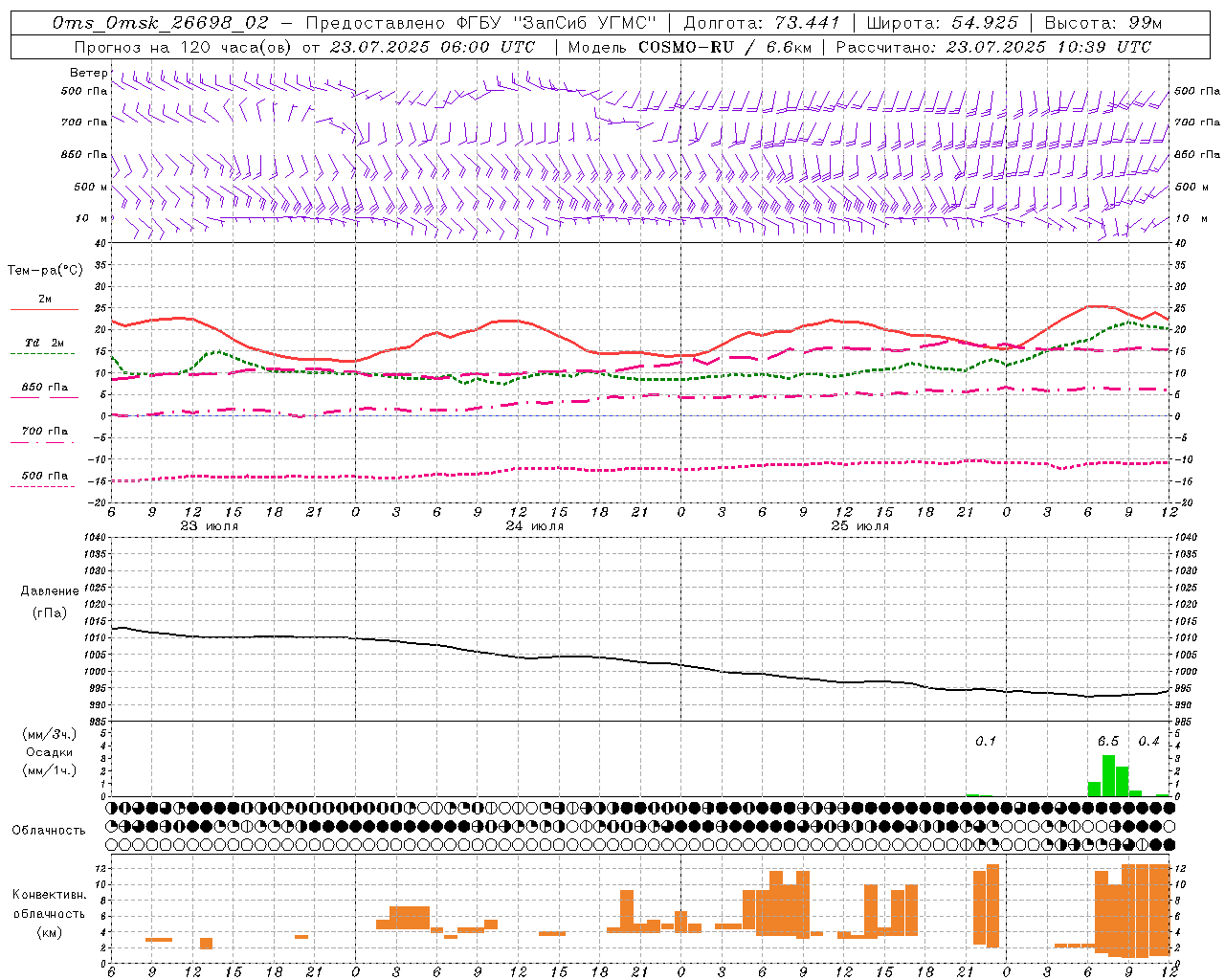The image size is (1225, 980).
Task: Click the tallest green precipitation bar
Action: pyautogui.click(x=1108, y=776)
